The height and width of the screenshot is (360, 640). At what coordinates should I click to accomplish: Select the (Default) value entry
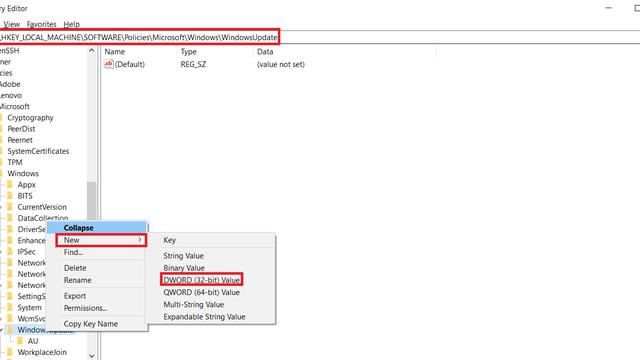click(130, 64)
